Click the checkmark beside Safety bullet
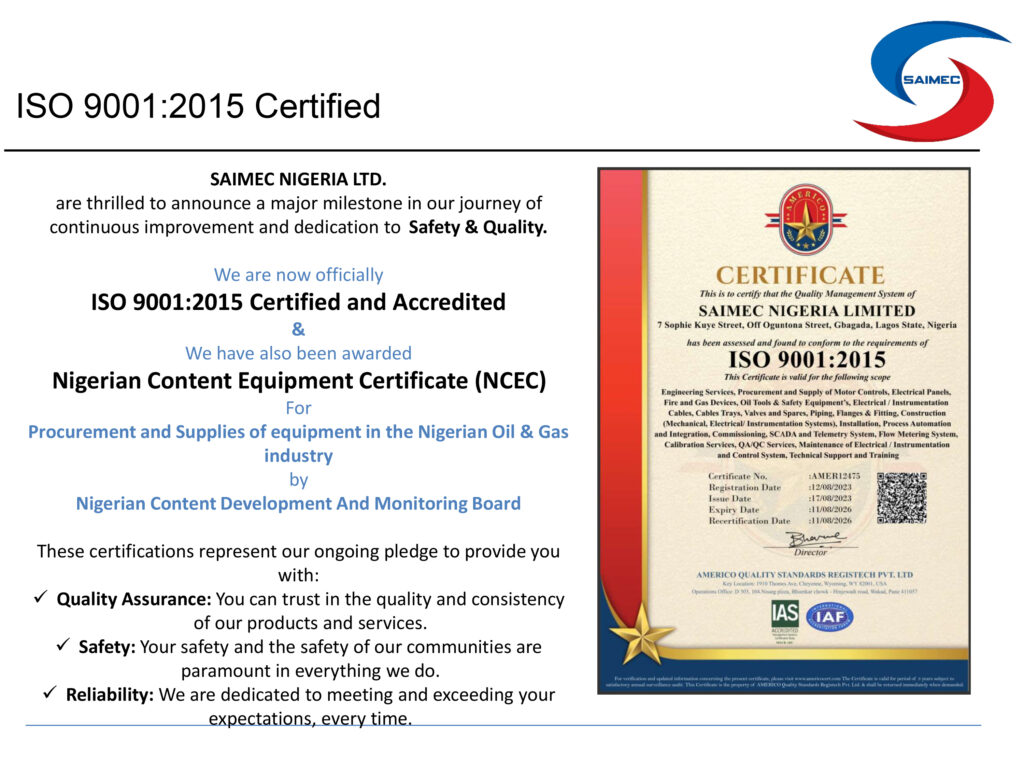This screenshot has width=1024, height=768. click(64, 646)
